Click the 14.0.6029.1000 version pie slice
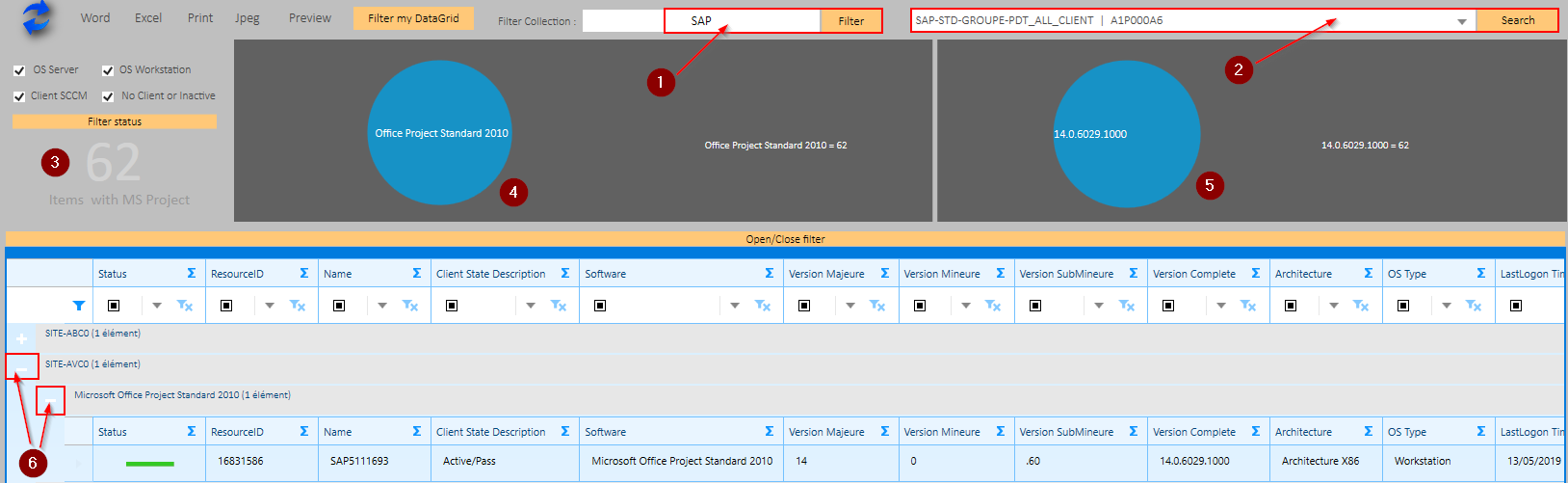 tap(1127, 134)
